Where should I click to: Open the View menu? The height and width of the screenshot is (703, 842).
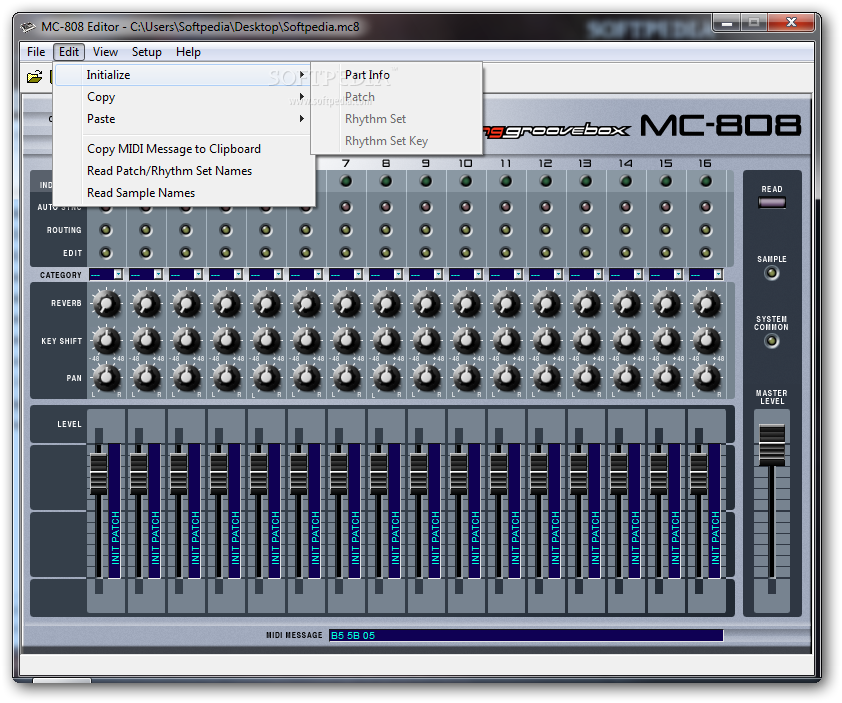(x=105, y=52)
